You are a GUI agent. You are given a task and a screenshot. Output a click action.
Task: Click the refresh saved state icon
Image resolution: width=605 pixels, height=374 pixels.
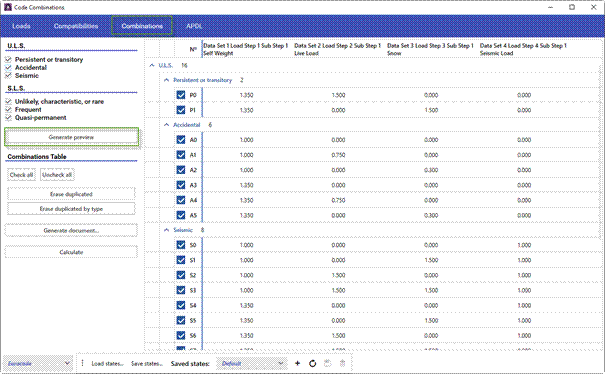(x=313, y=364)
